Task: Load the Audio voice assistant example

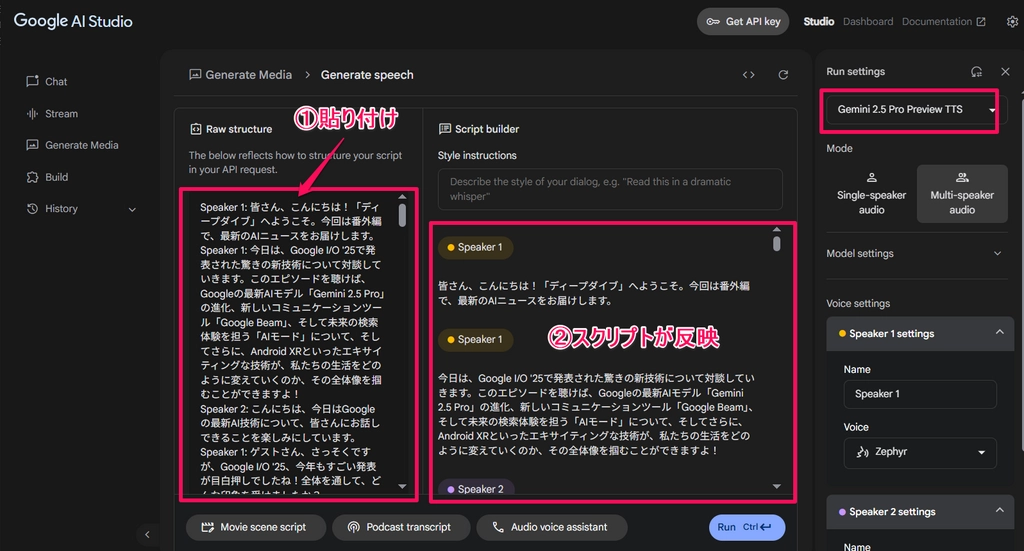Action: point(552,527)
